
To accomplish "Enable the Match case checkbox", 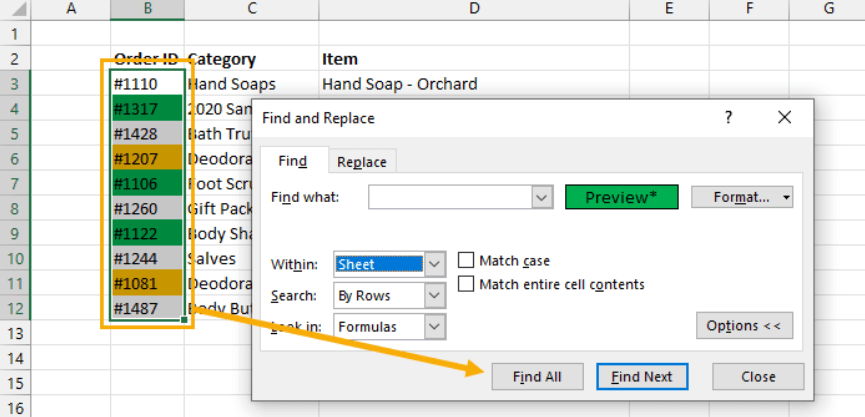I will click(x=466, y=261).
